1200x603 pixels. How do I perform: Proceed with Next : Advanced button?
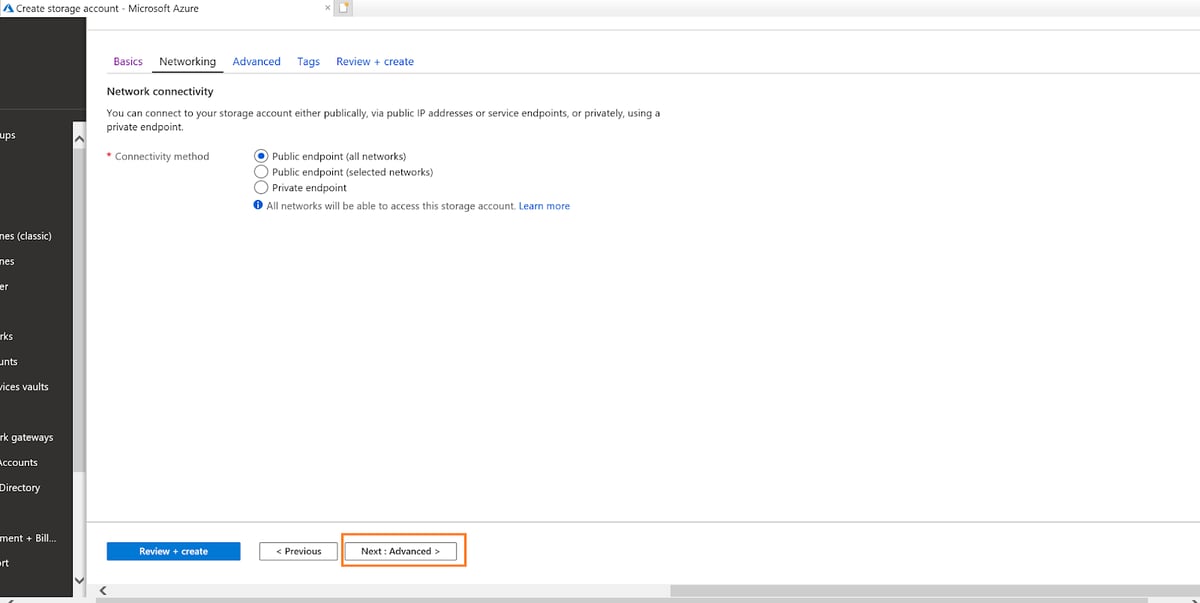click(x=400, y=551)
